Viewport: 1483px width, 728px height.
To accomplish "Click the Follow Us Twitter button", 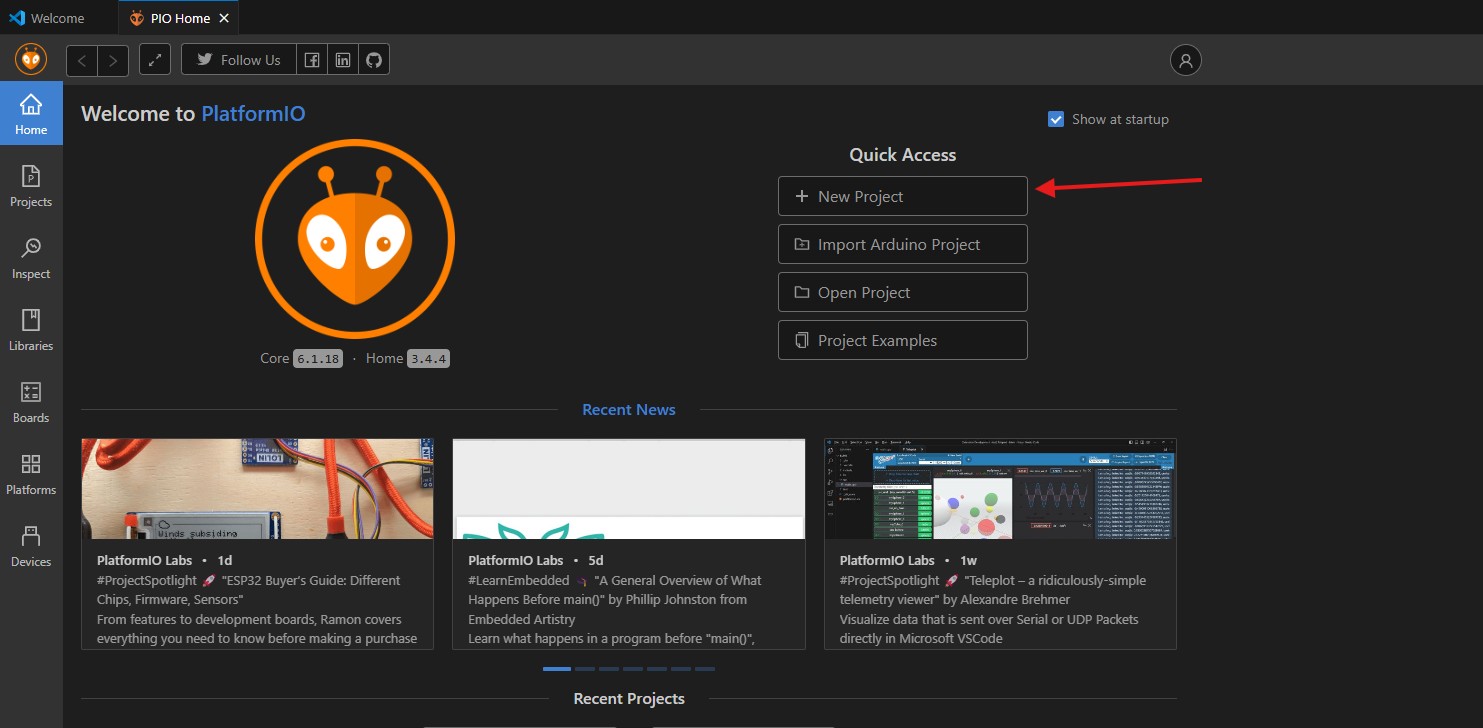I will click(x=239, y=60).
